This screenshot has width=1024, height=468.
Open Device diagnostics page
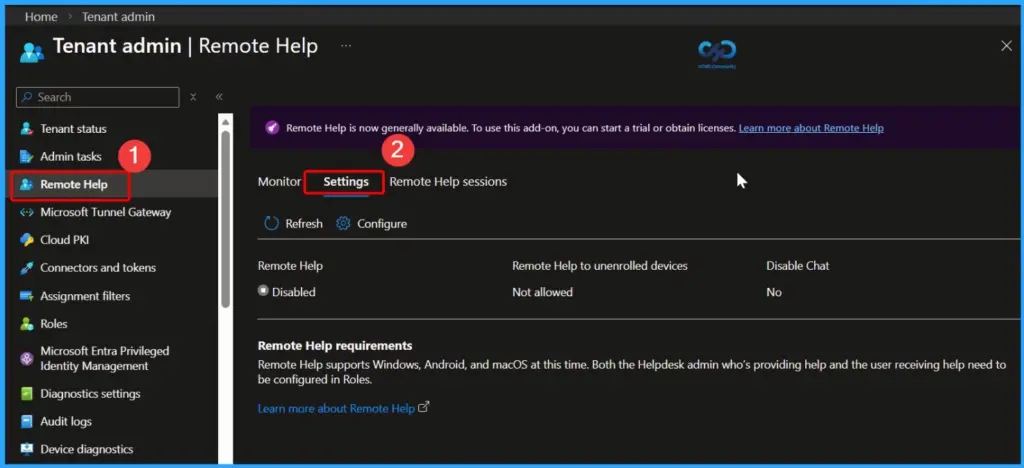(x=87, y=449)
